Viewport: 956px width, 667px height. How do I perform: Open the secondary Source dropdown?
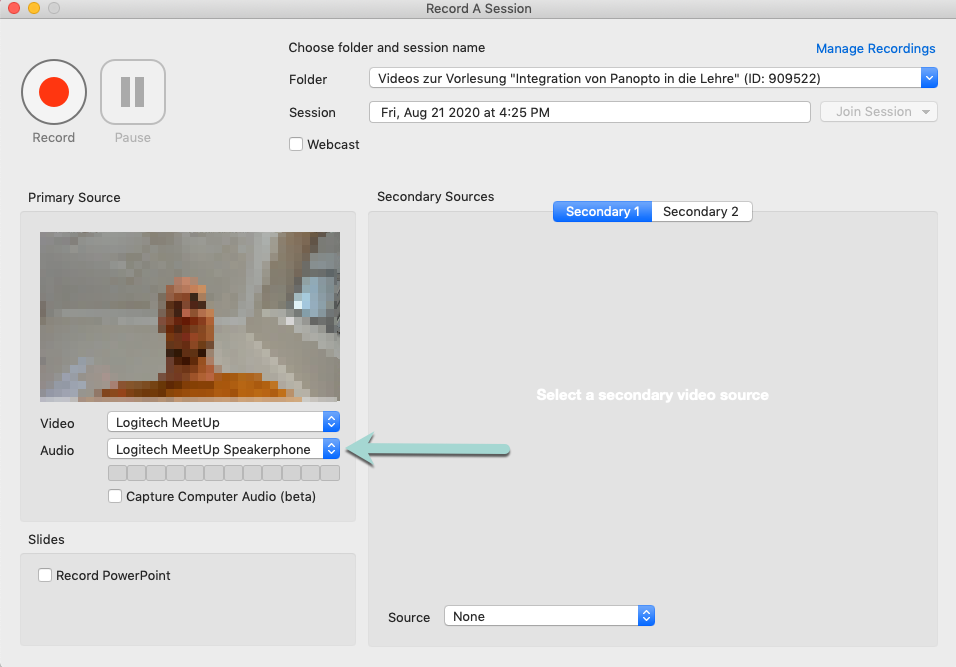pyautogui.click(x=548, y=616)
